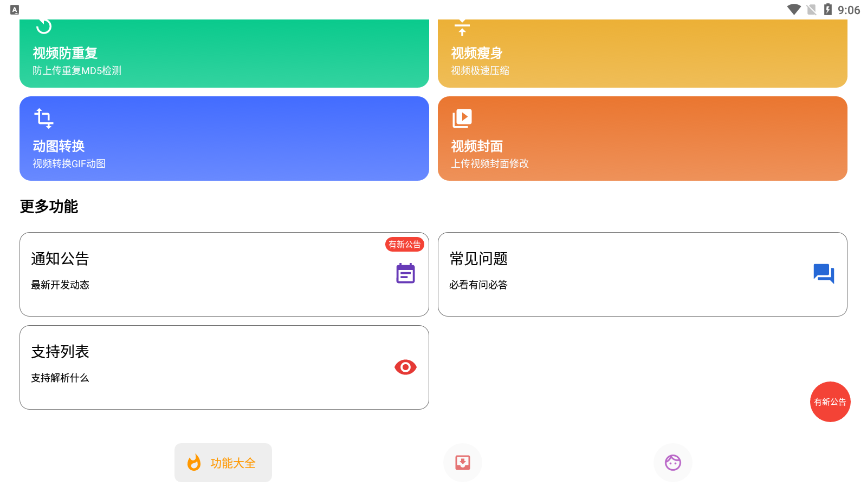Viewport: 867px width, 487px height.
Task: Tap the refresh icon on 视频防重复 card
Action: [x=44, y=27]
